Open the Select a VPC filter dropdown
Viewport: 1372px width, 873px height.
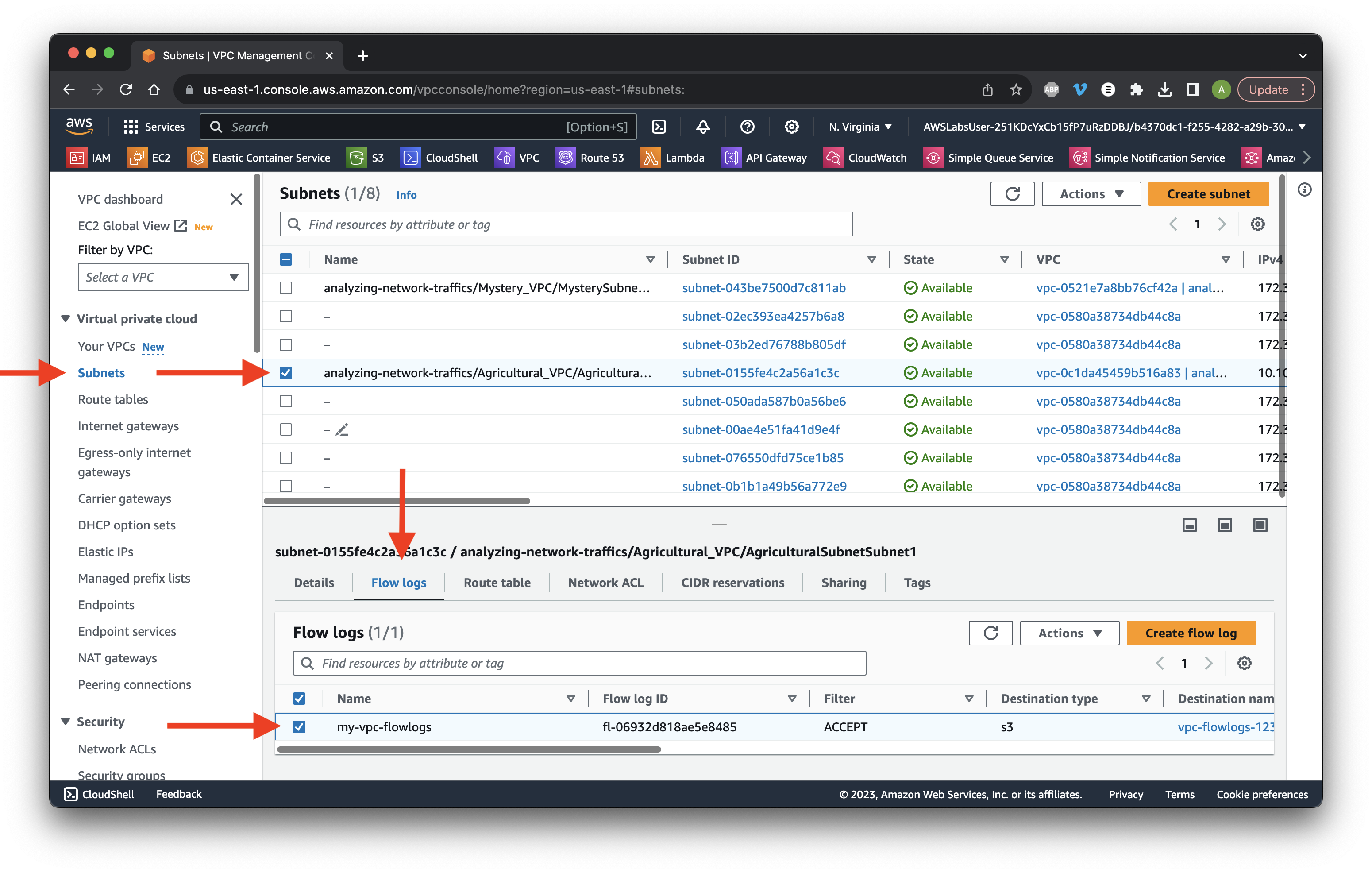coord(163,277)
